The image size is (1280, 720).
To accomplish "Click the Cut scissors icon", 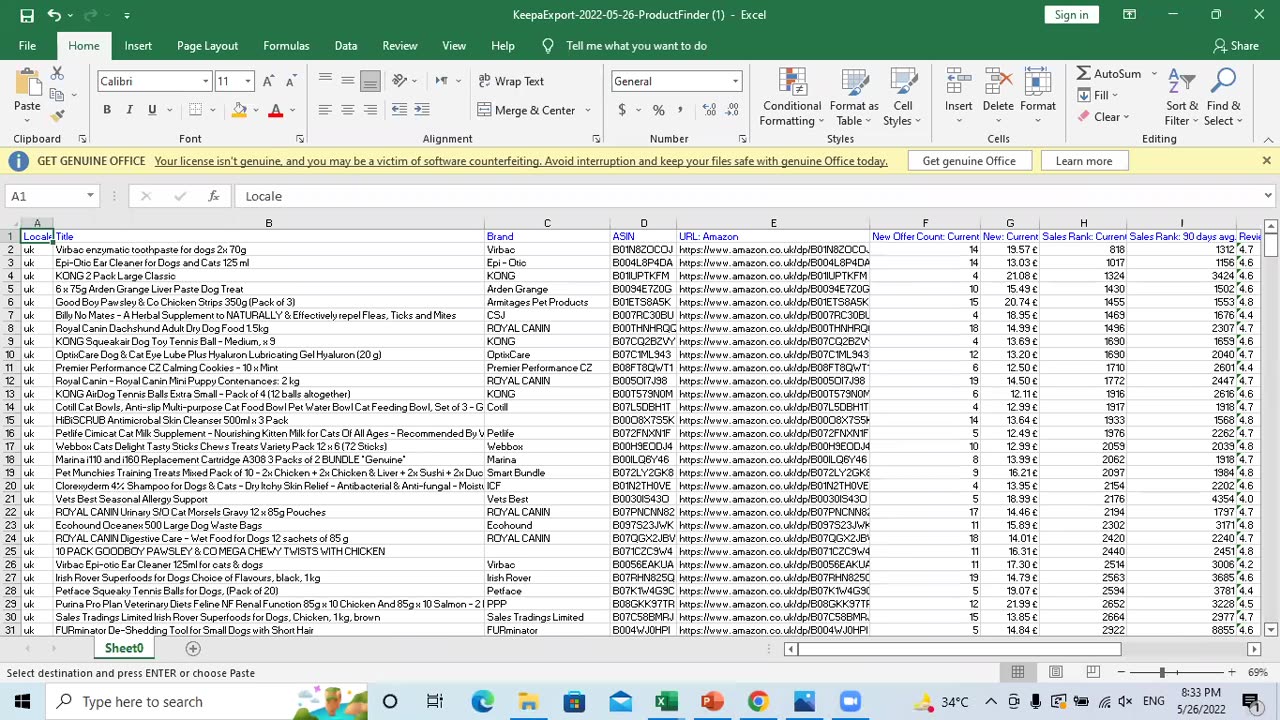I will (x=57, y=75).
